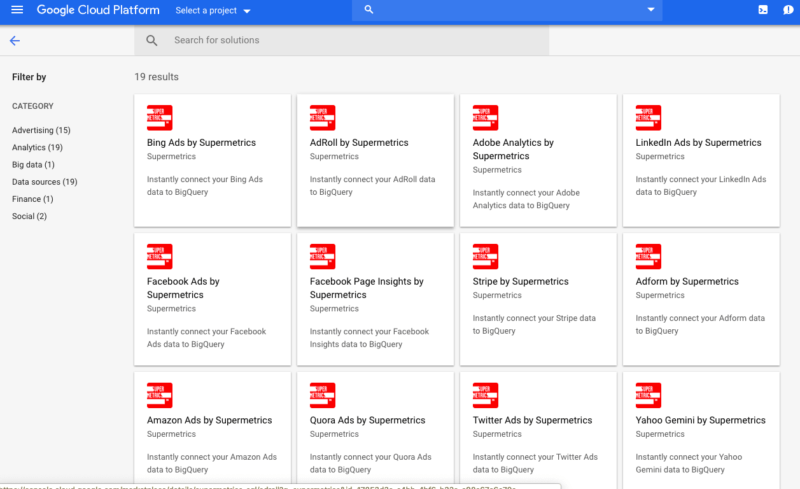Click the 19 results count text

pos(157,77)
